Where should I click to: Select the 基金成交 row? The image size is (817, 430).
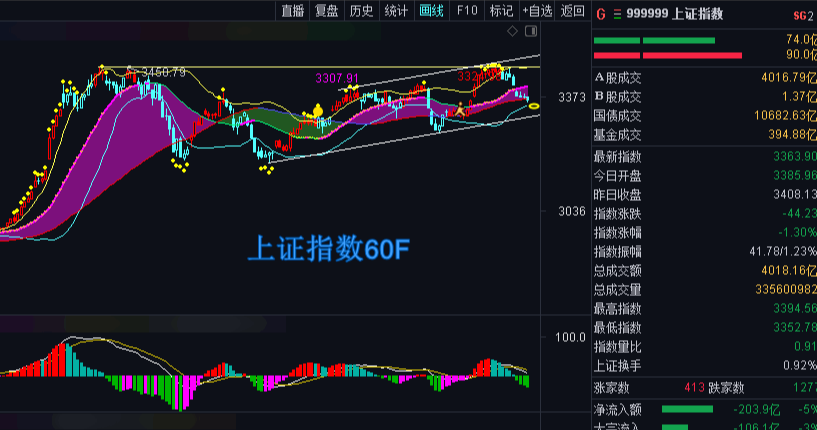(704, 135)
